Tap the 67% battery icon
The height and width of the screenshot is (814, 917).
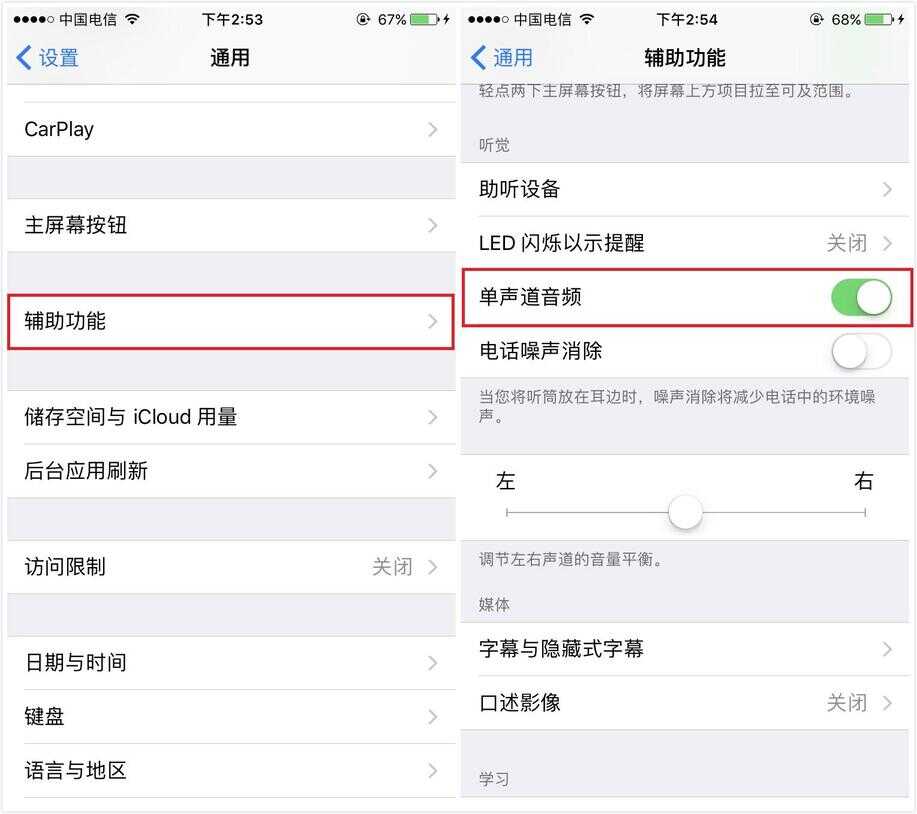[425, 19]
